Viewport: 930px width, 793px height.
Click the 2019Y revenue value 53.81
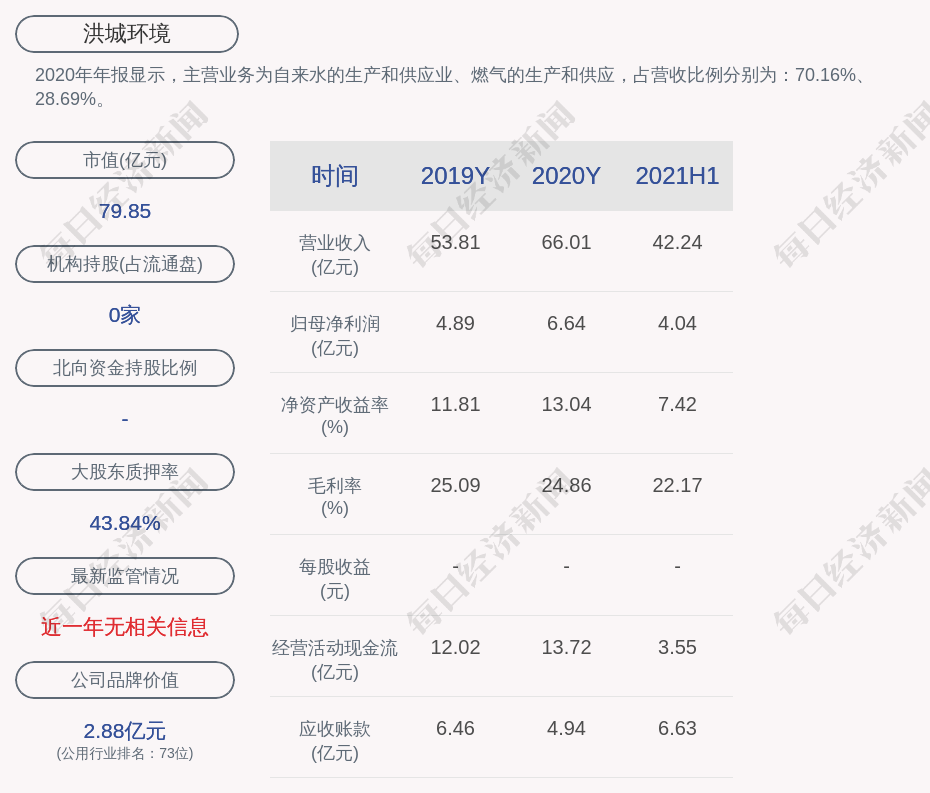click(x=455, y=243)
